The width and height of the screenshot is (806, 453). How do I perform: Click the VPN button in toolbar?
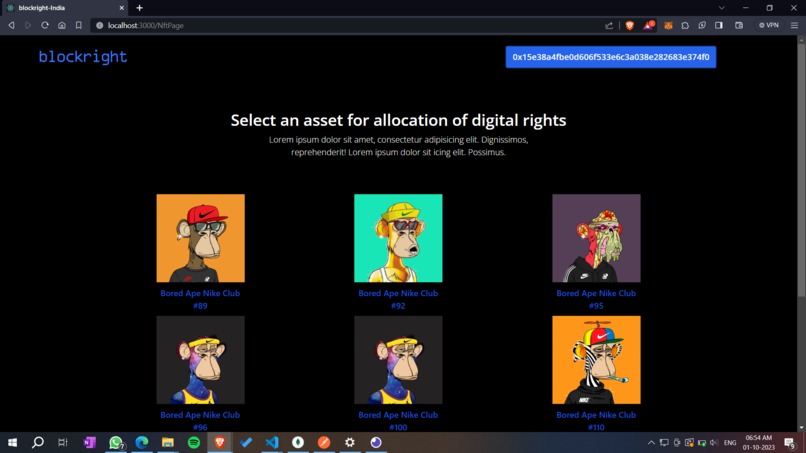coord(768,25)
